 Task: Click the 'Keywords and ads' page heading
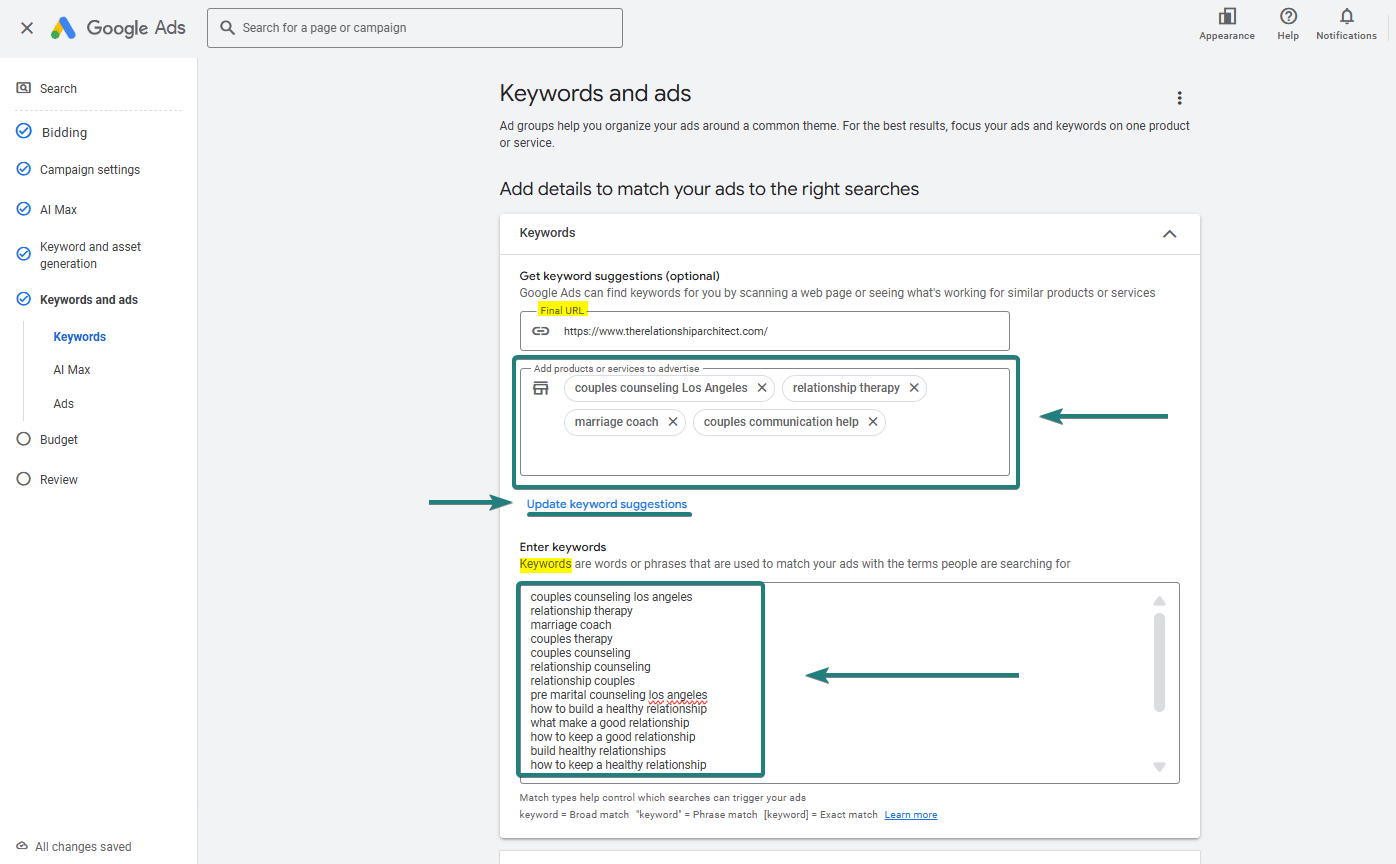coord(595,94)
